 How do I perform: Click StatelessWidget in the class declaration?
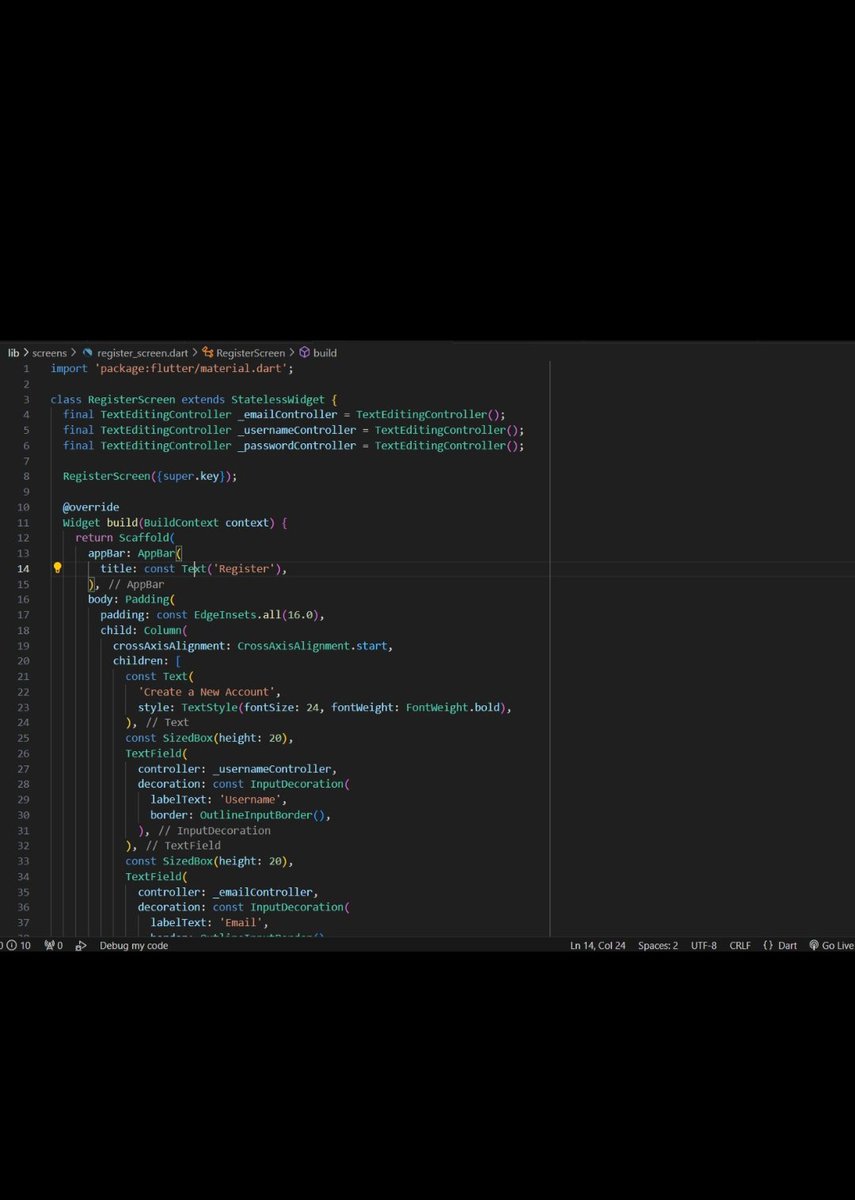coord(278,399)
